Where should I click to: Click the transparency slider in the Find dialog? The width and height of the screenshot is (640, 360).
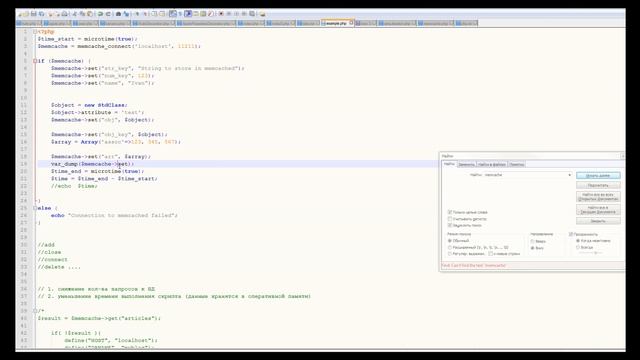tap(590, 253)
